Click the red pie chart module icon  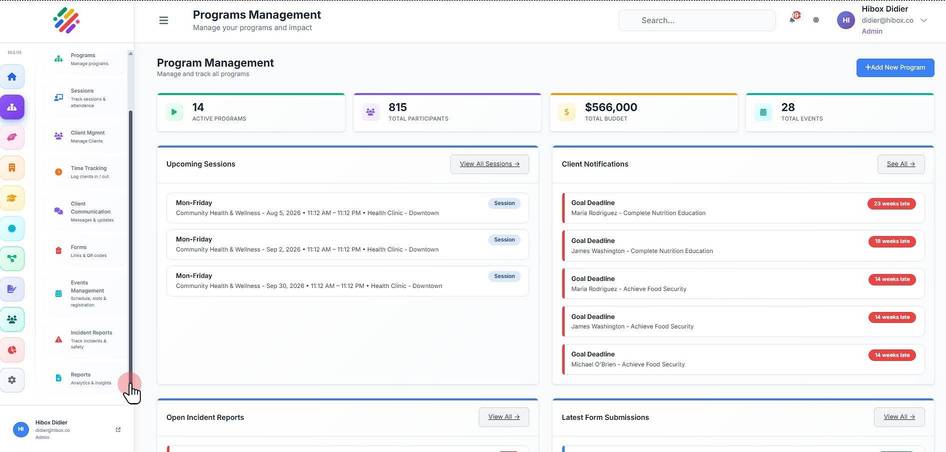point(12,350)
